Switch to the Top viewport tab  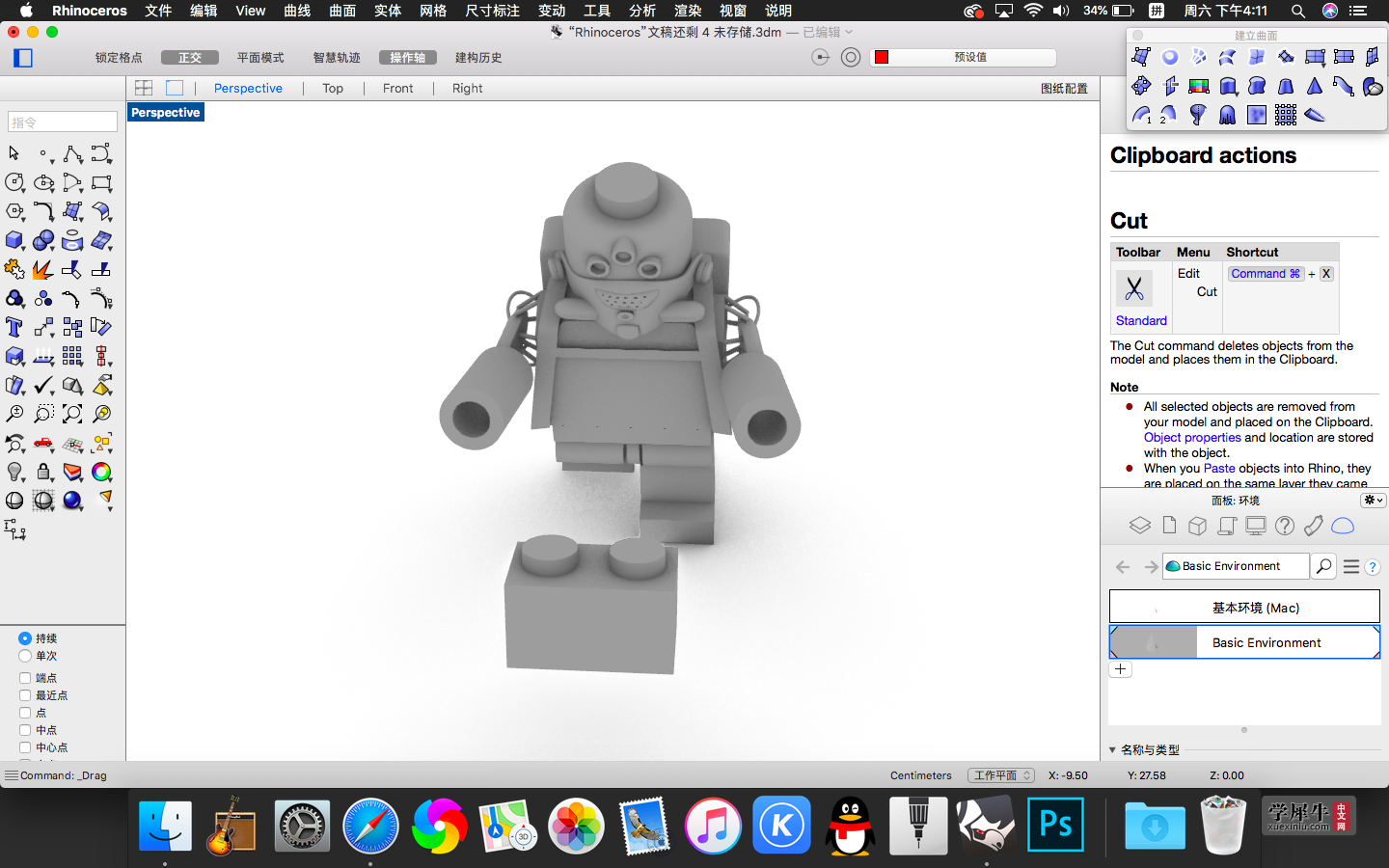click(333, 88)
